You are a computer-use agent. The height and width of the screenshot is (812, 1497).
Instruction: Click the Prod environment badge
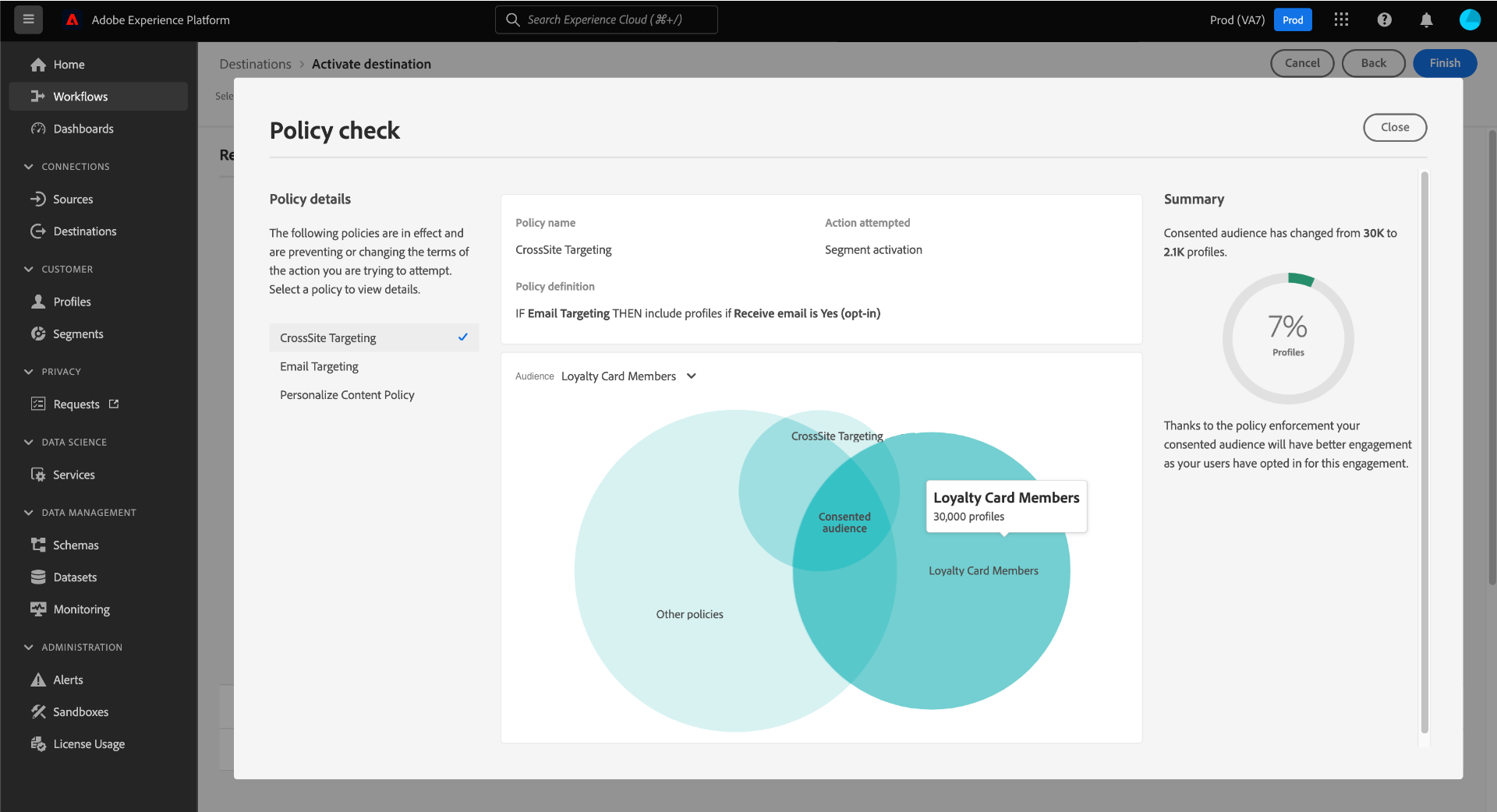(1293, 19)
